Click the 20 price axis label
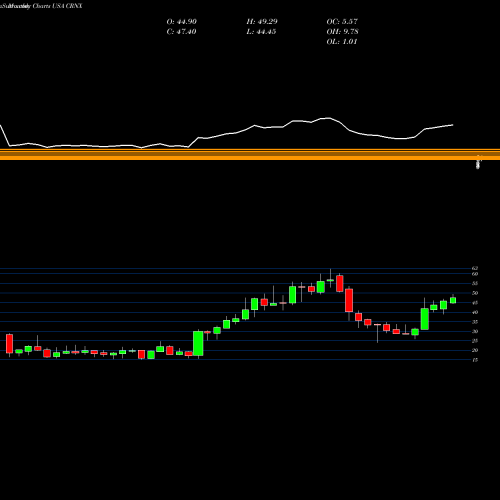 [x=475, y=350]
